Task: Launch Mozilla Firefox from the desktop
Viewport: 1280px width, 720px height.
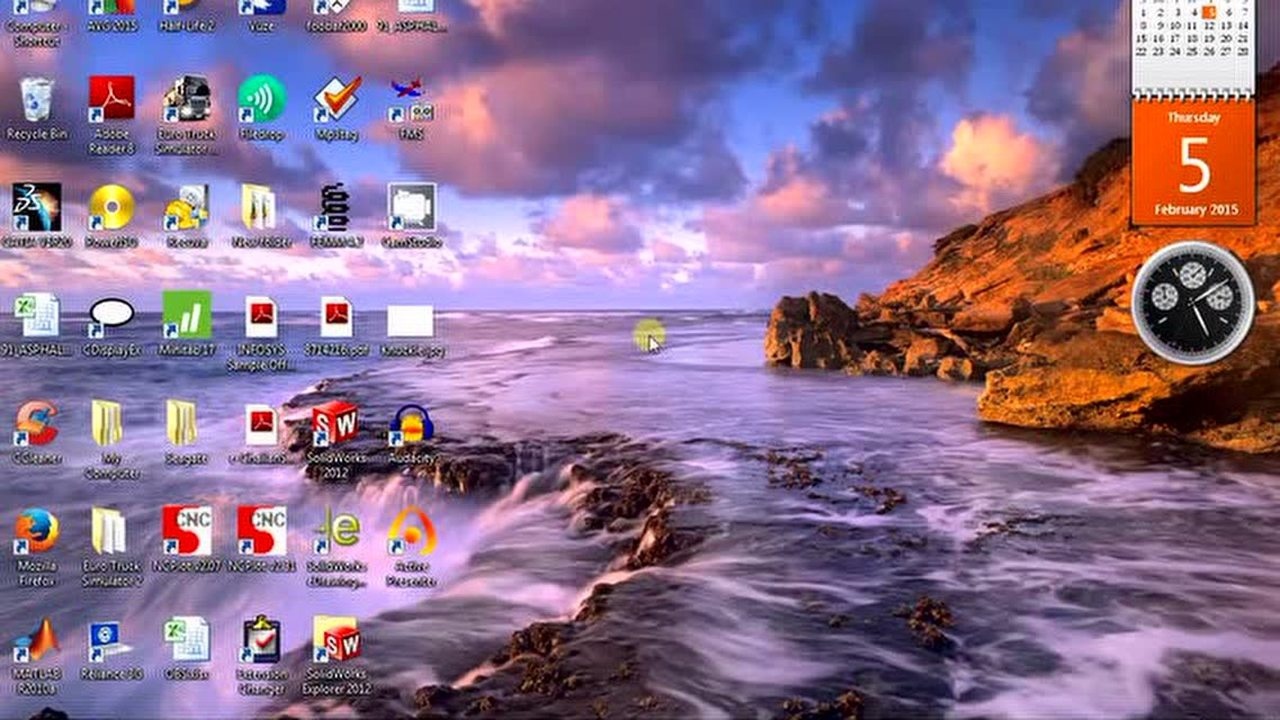Action: click(x=37, y=532)
